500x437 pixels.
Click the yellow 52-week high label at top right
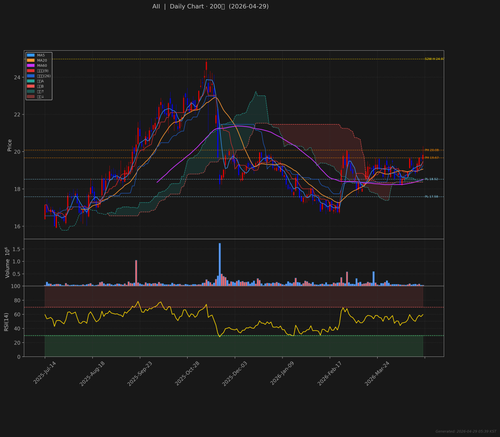tap(434, 59)
